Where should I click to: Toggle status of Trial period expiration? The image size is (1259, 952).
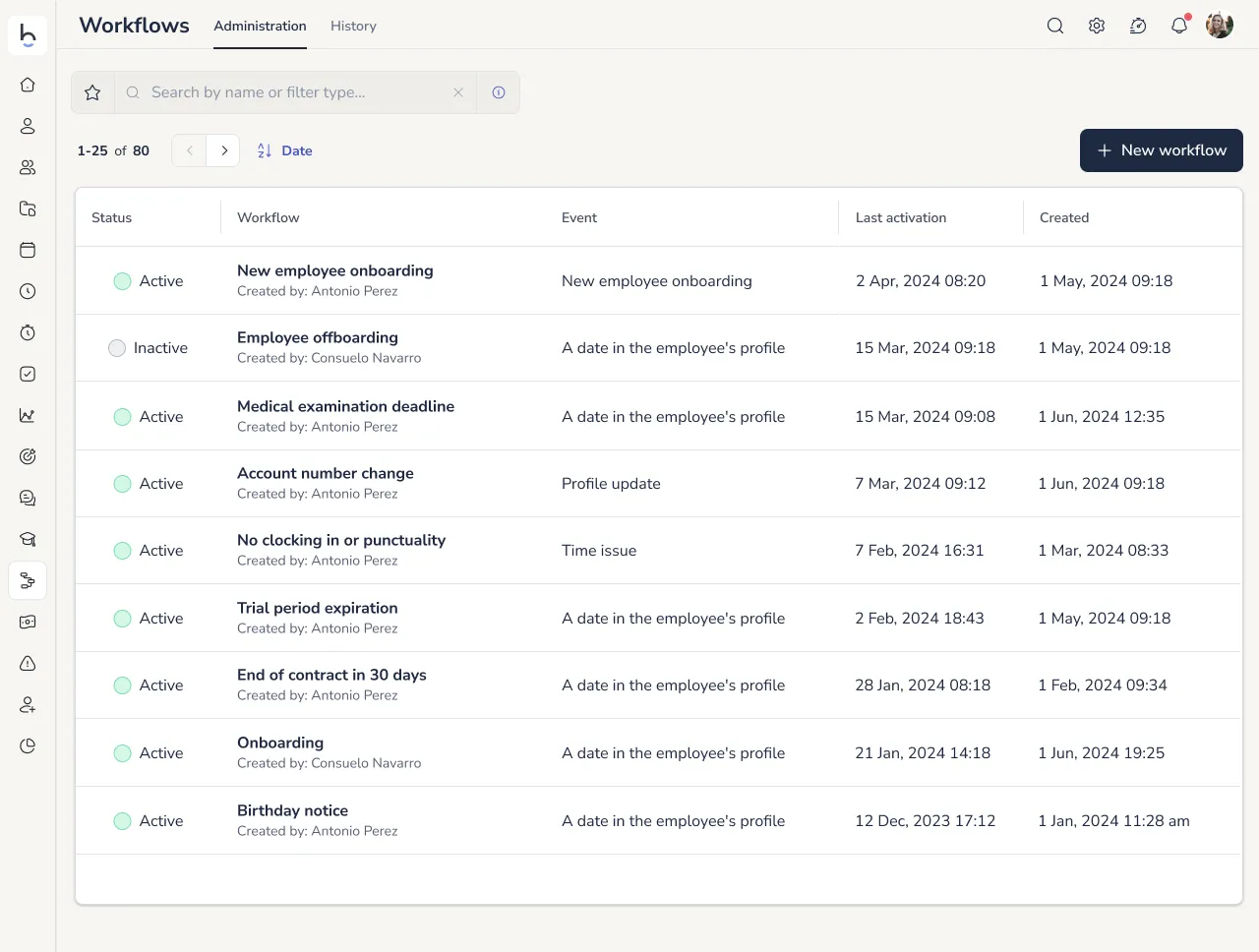[x=122, y=619]
